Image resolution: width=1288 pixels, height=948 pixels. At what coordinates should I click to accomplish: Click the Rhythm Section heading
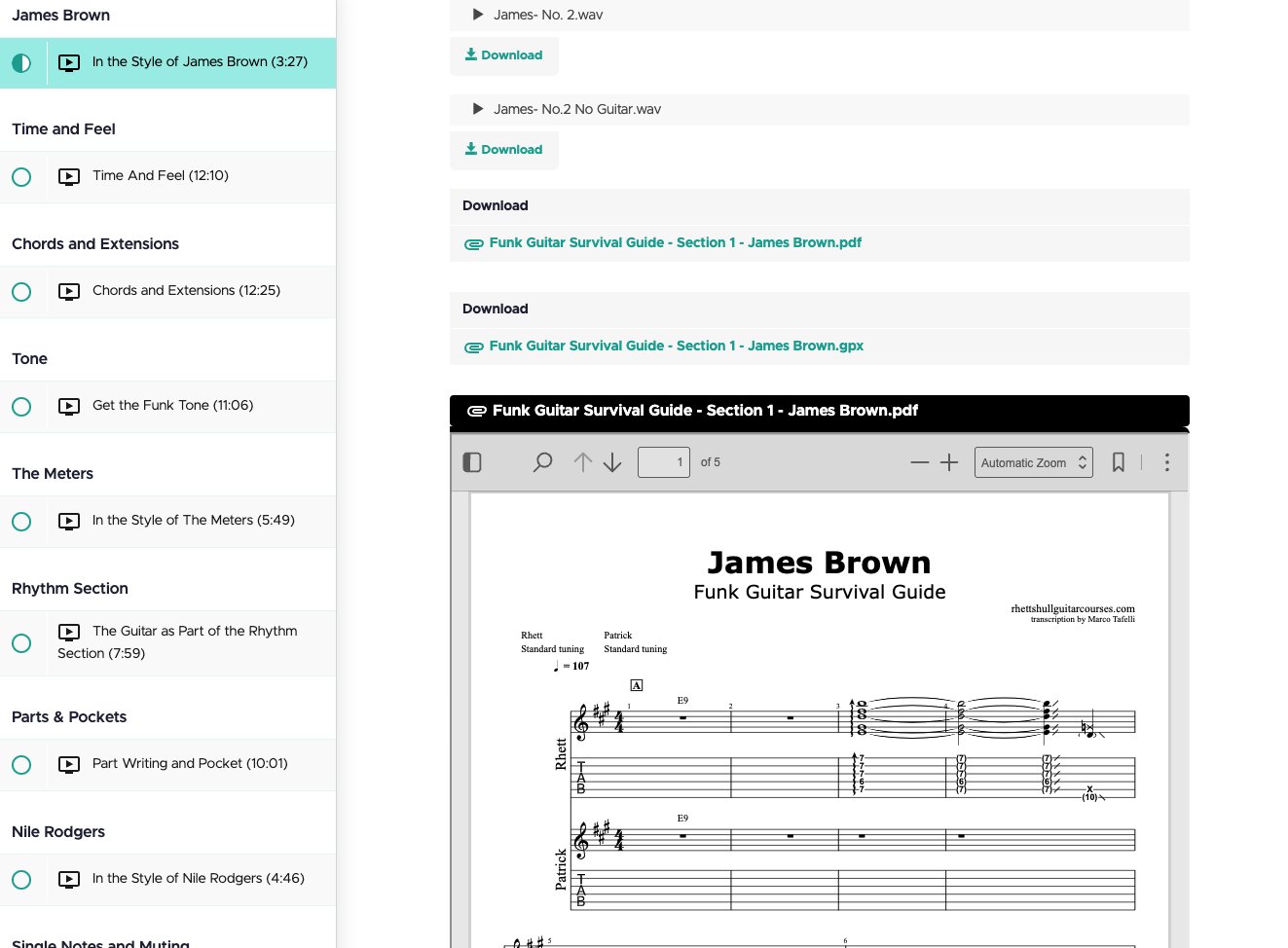(70, 588)
